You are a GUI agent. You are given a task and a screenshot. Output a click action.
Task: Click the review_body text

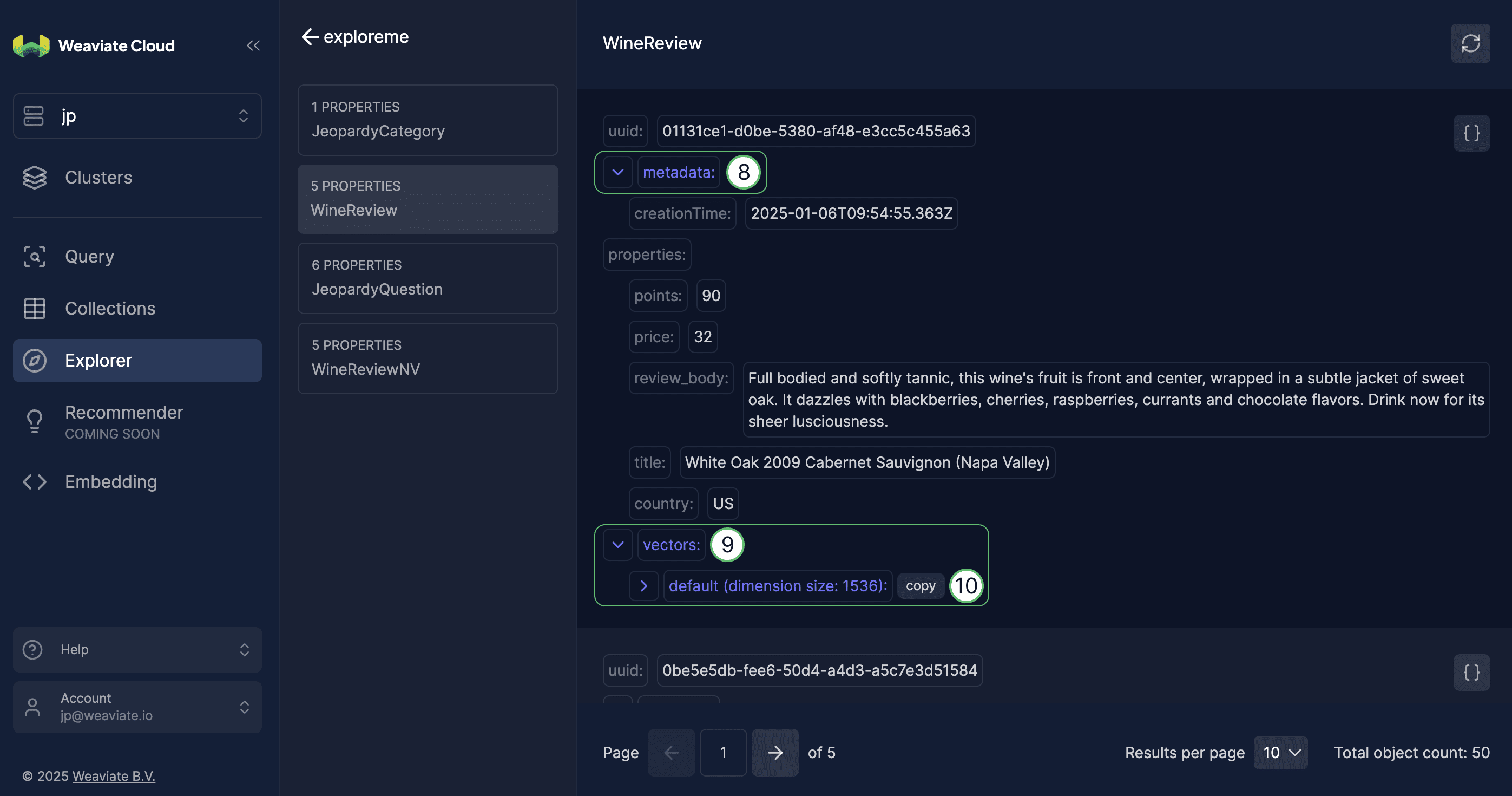click(1116, 400)
